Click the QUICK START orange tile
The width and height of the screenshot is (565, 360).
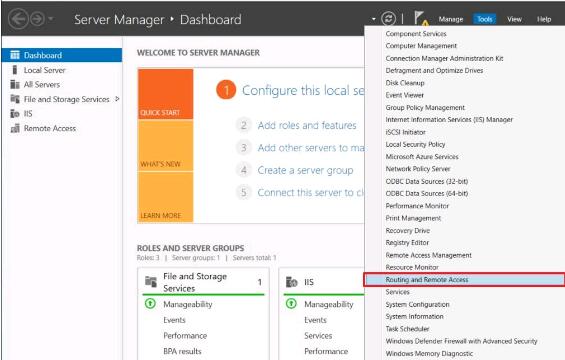pyautogui.click(x=165, y=94)
